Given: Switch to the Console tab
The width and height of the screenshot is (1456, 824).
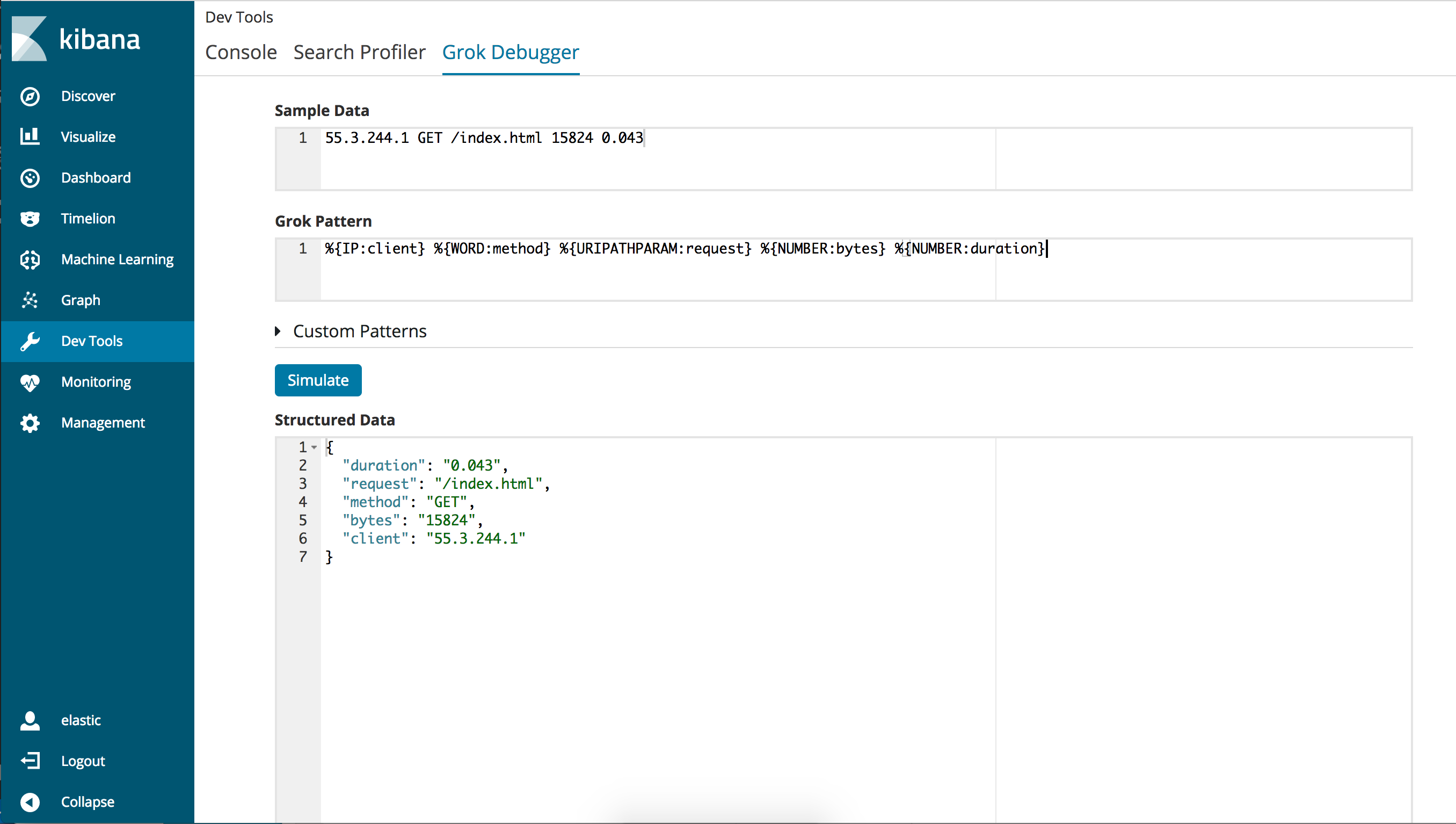Looking at the screenshot, I should pos(241,52).
